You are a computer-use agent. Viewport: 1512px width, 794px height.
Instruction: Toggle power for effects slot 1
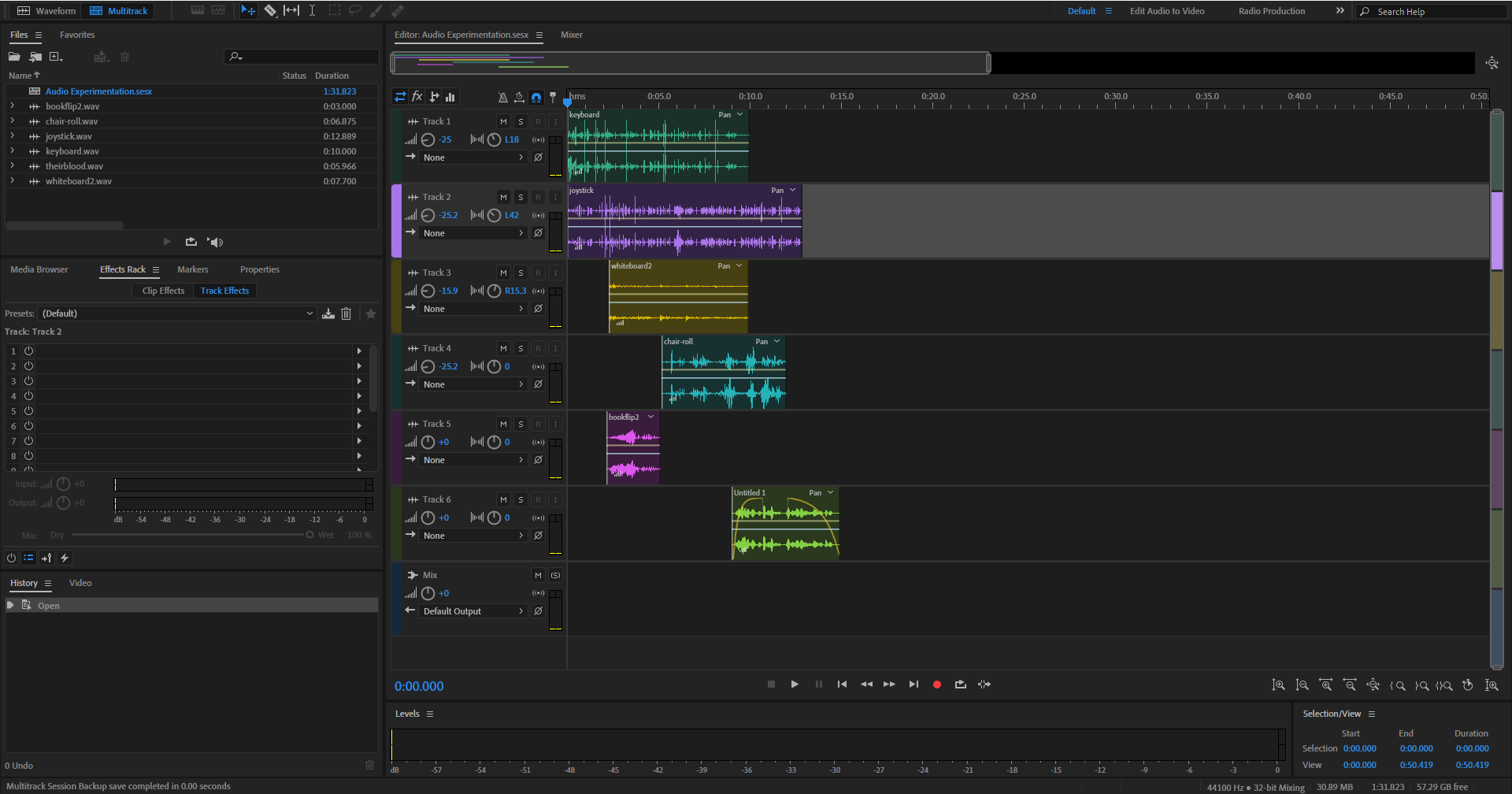tap(28, 351)
